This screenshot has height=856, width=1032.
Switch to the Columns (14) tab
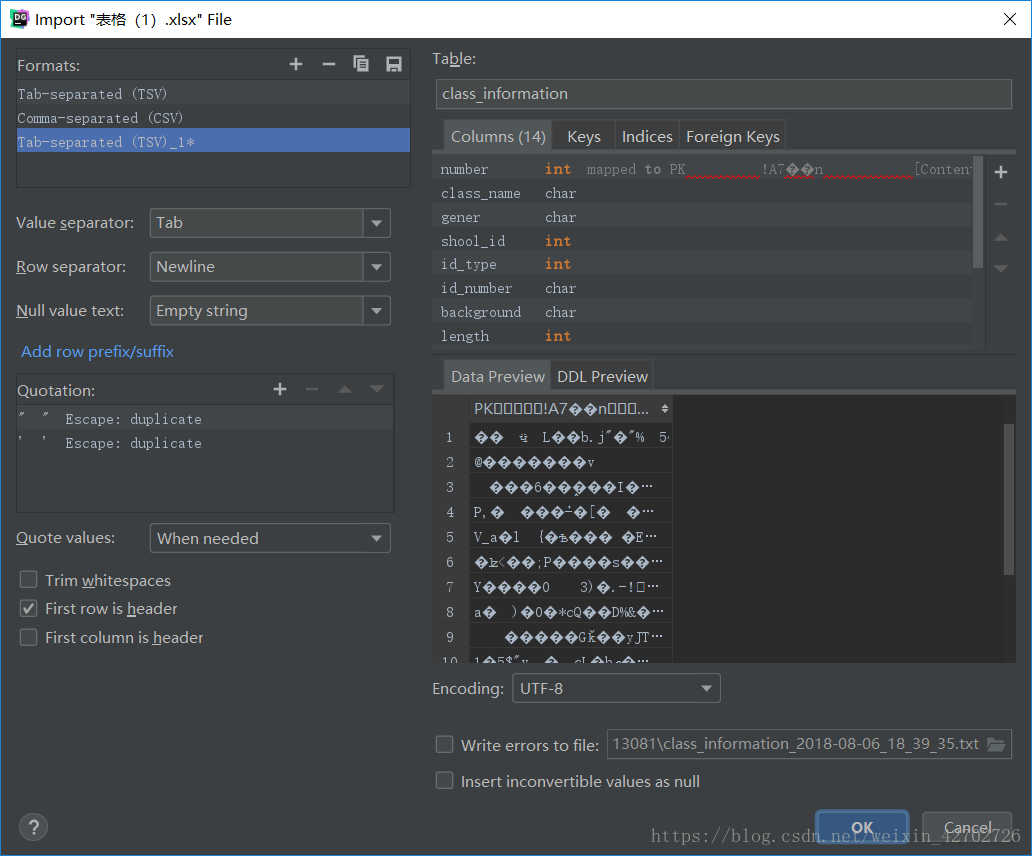pos(498,136)
